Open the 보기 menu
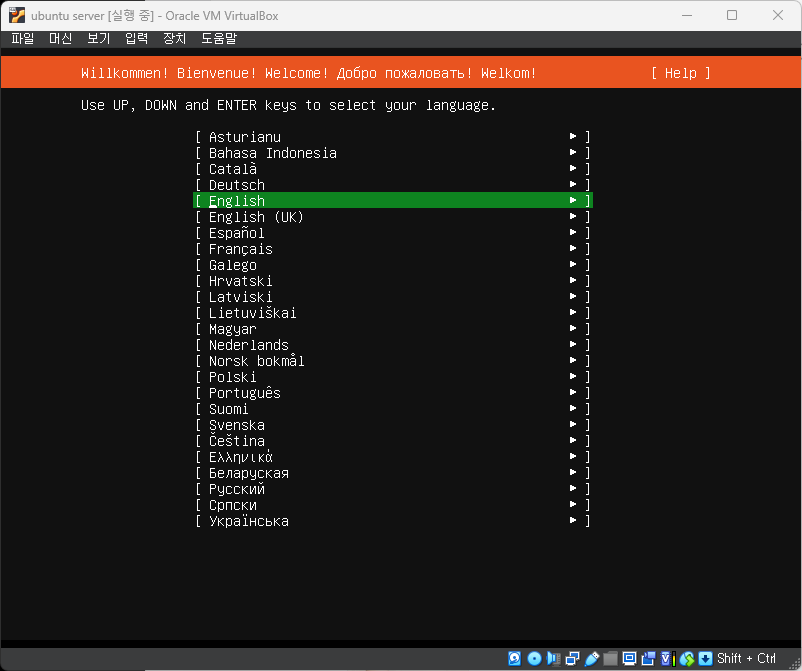 99,38
